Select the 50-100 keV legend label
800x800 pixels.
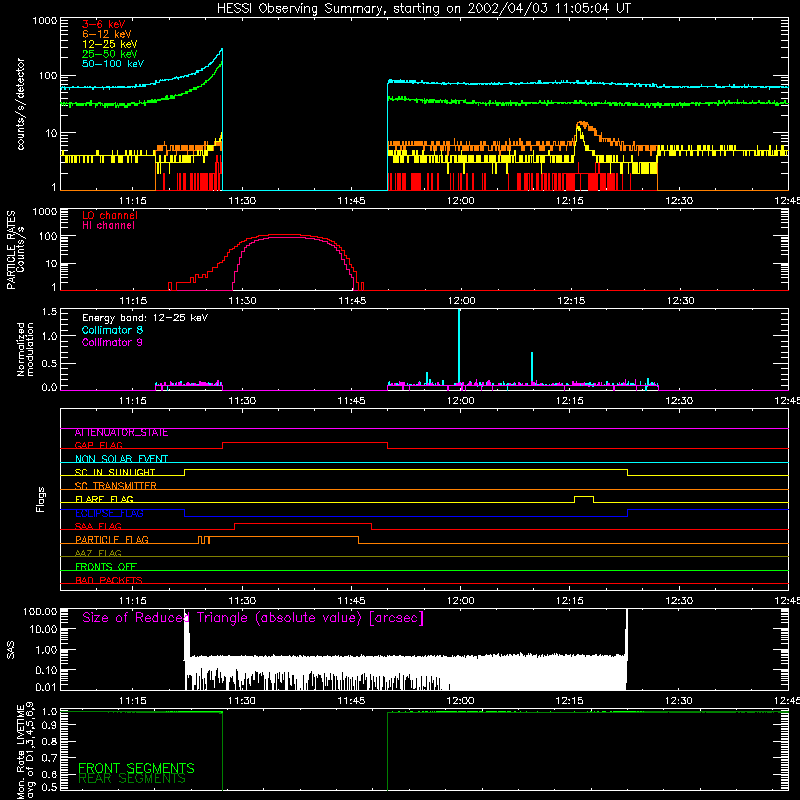pyautogui.click(x=113, y=64)
